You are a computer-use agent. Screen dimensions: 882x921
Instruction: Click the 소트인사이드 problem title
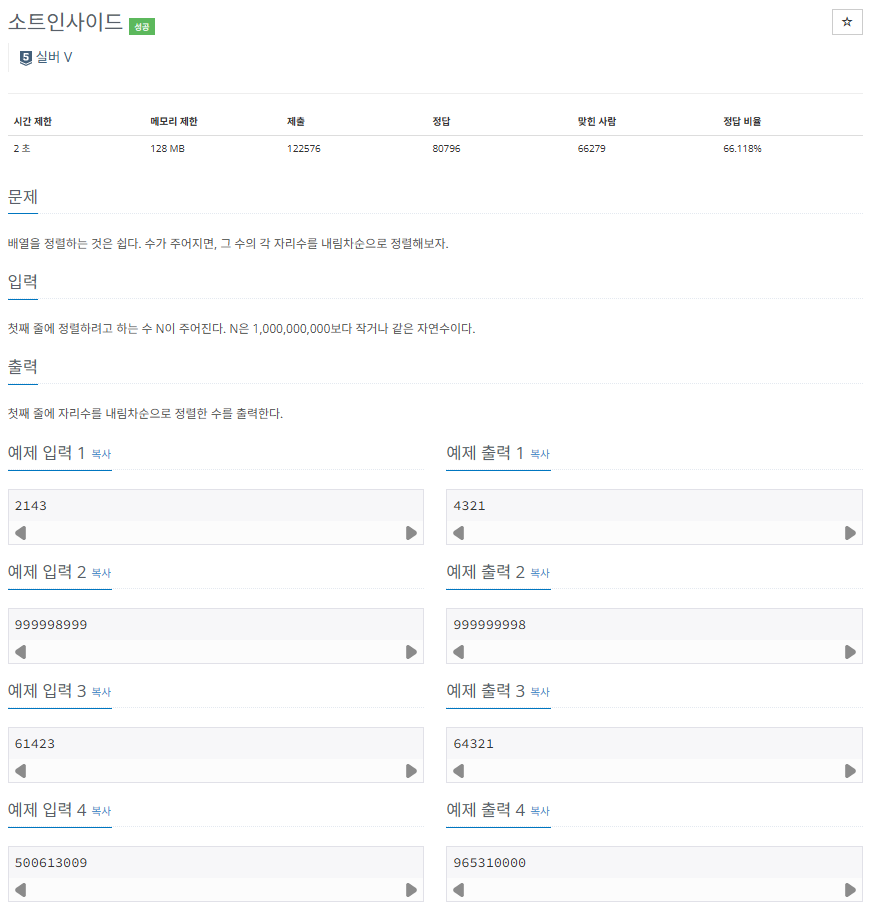[x=66, y=22]
